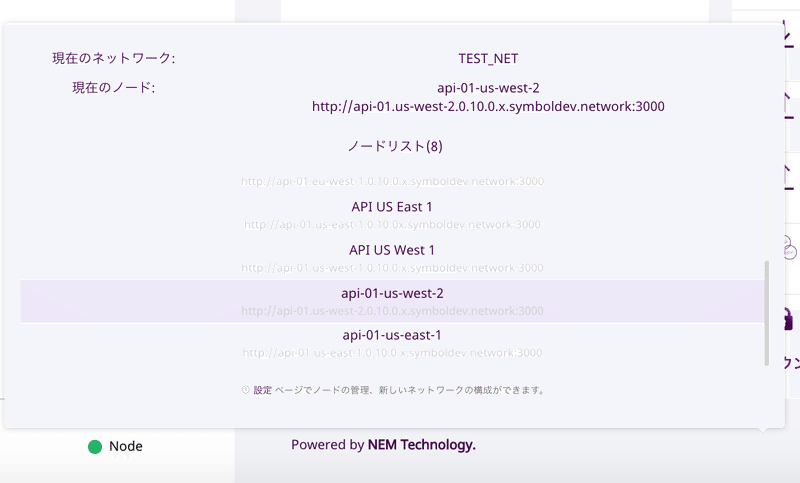Click the 現在のネットワーク label
This screenshot has width=800, height=483.
pyautogui.click(x=113, y=58)
